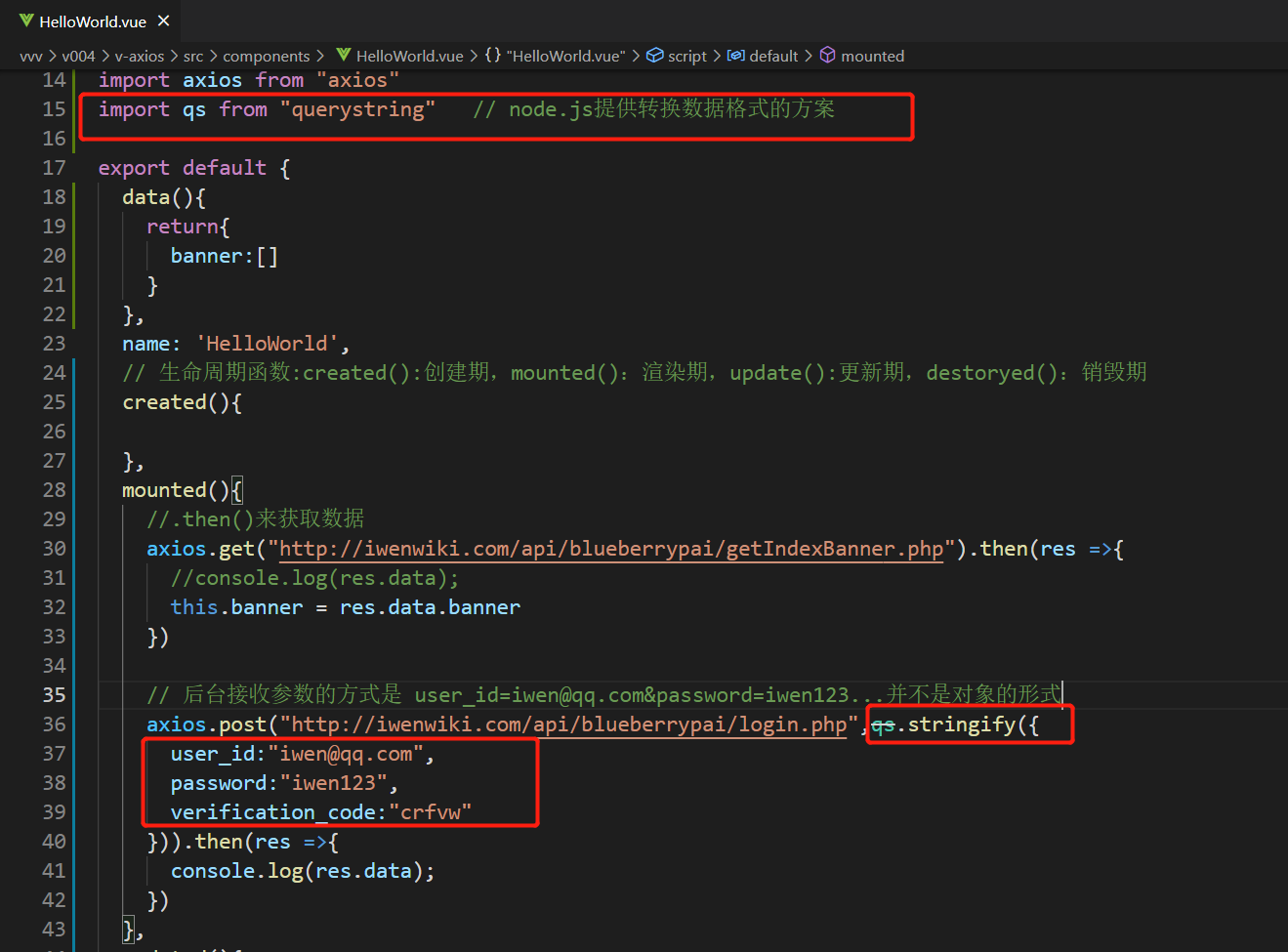Open the v004 breadcrumb folder
Screen dimensions: 1288x952
click(78, 57)
